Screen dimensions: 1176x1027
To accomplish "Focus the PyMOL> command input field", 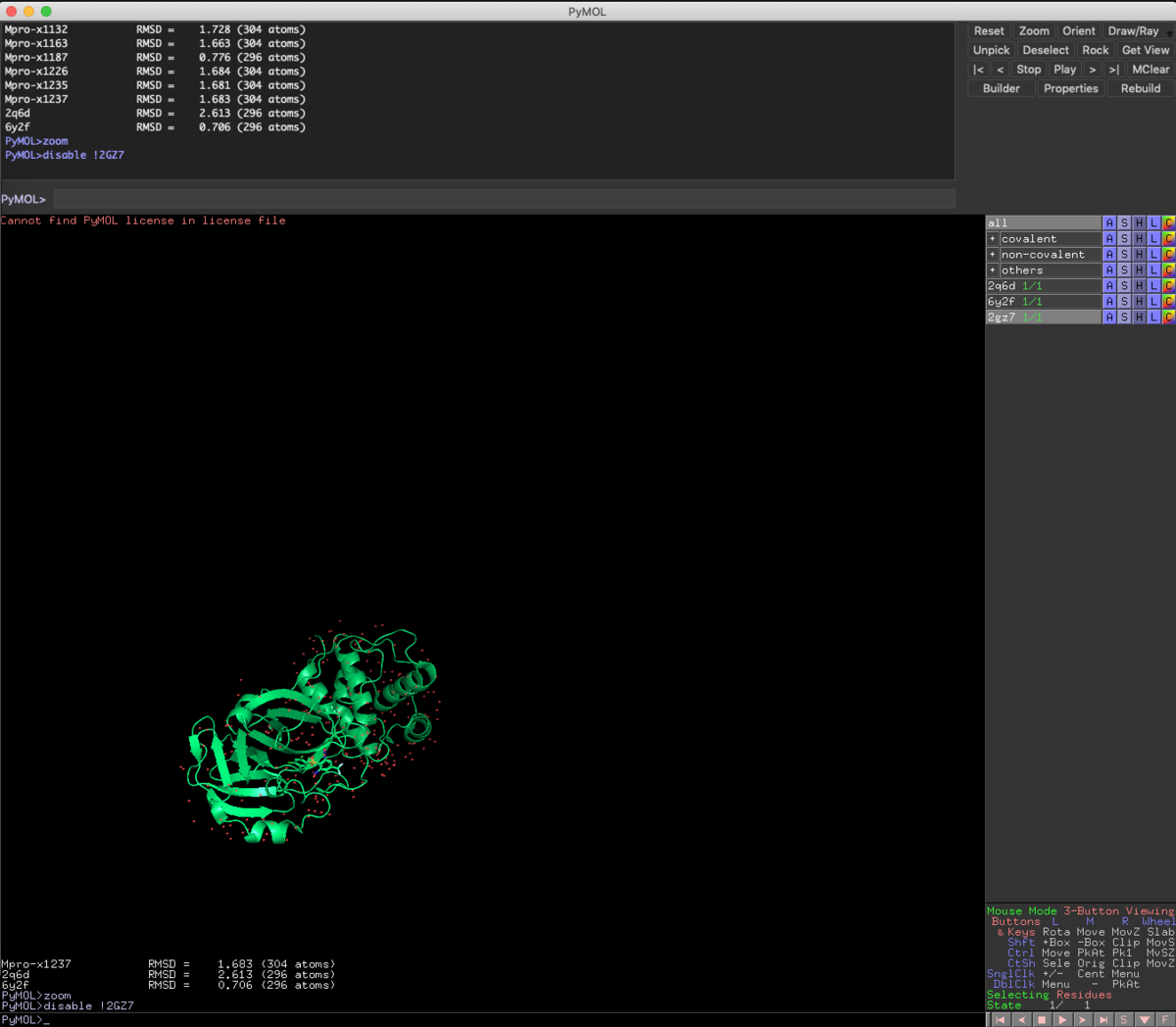I will click(x=504, y=199).
